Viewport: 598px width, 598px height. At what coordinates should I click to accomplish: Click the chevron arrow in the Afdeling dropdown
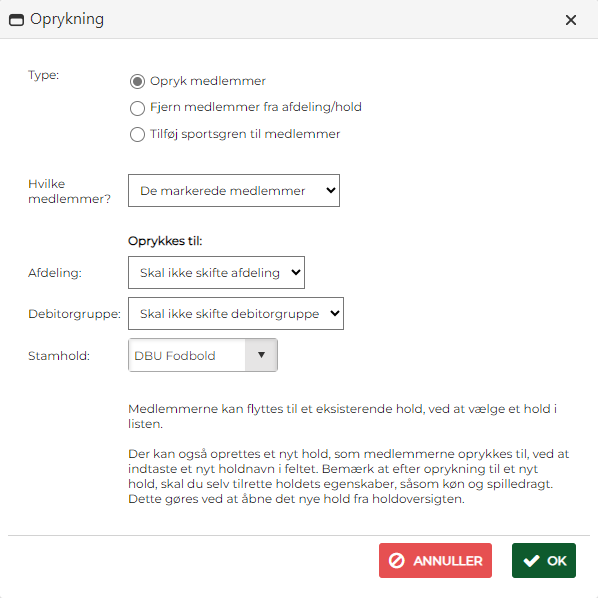point(296,272)
